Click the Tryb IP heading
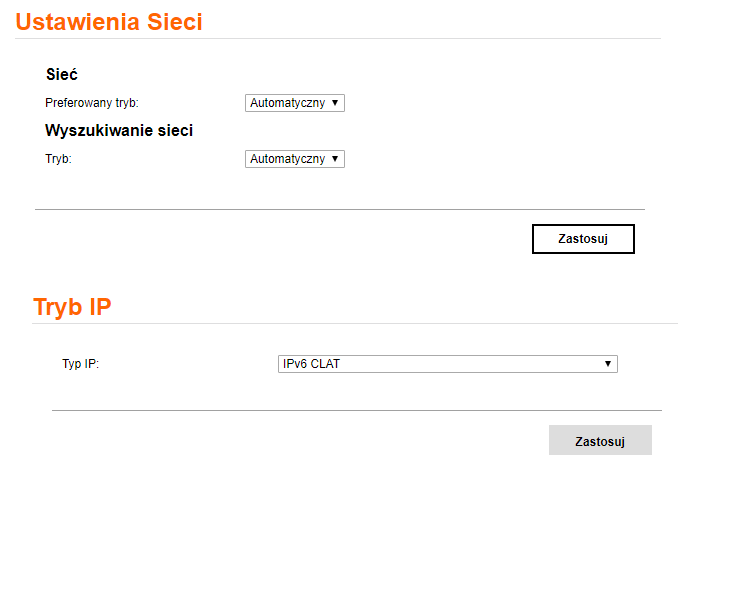The width and height of the screenshot is (754, 598). tap(72, 307)
